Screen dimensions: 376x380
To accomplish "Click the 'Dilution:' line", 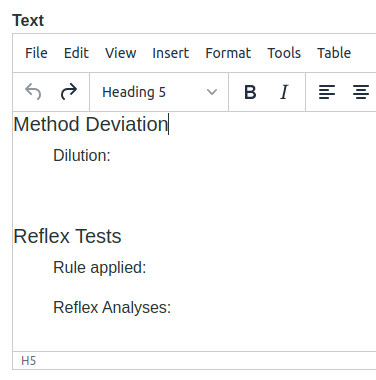I will point(82,155).
